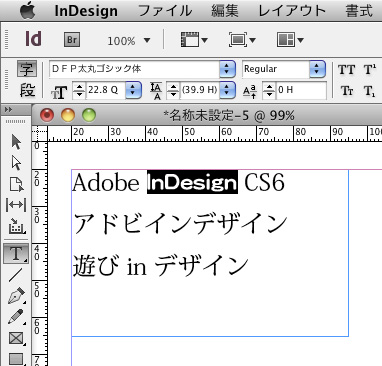Click the 22.8 Q font size field
This screenshot has width=382, height=366.
point(106,90)
